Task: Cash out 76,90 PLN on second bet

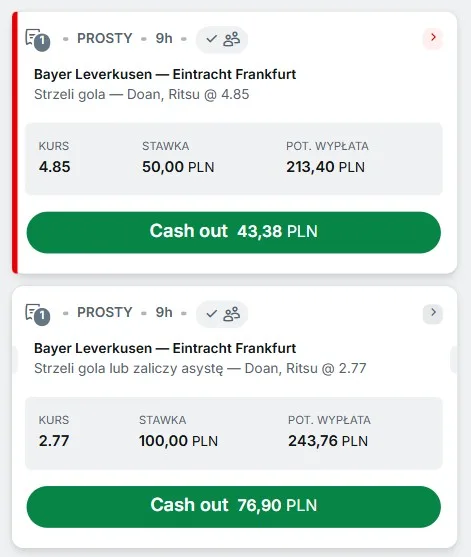Action: [x=234, y=507]
